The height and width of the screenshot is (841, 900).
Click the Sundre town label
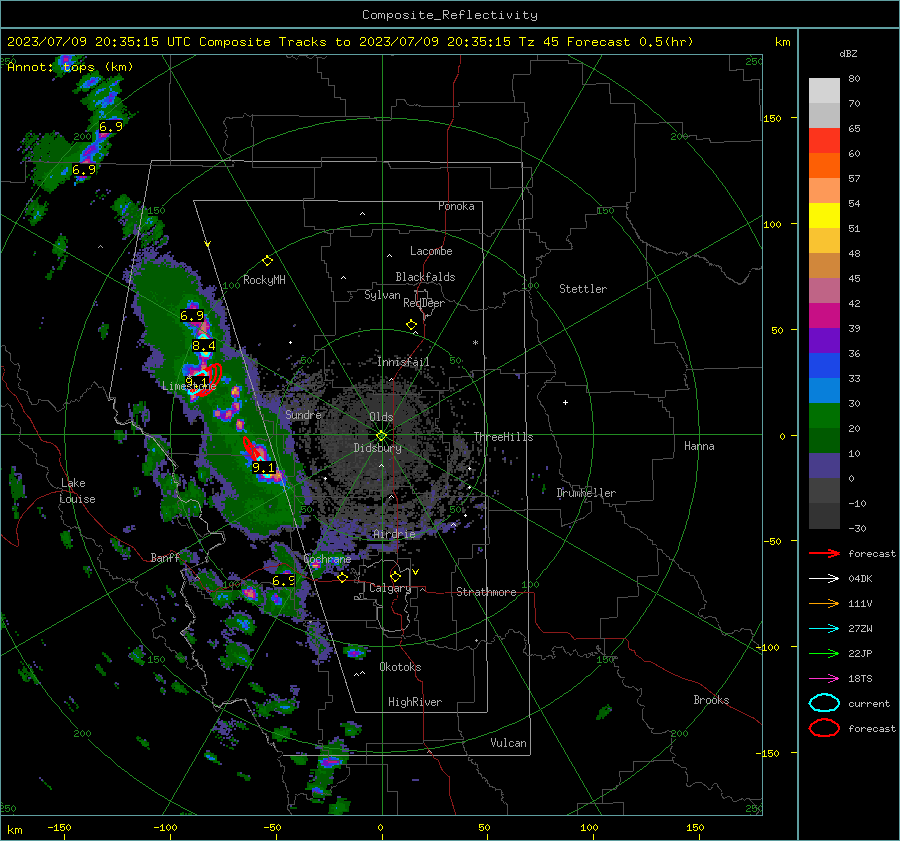[x=303, y=414]
